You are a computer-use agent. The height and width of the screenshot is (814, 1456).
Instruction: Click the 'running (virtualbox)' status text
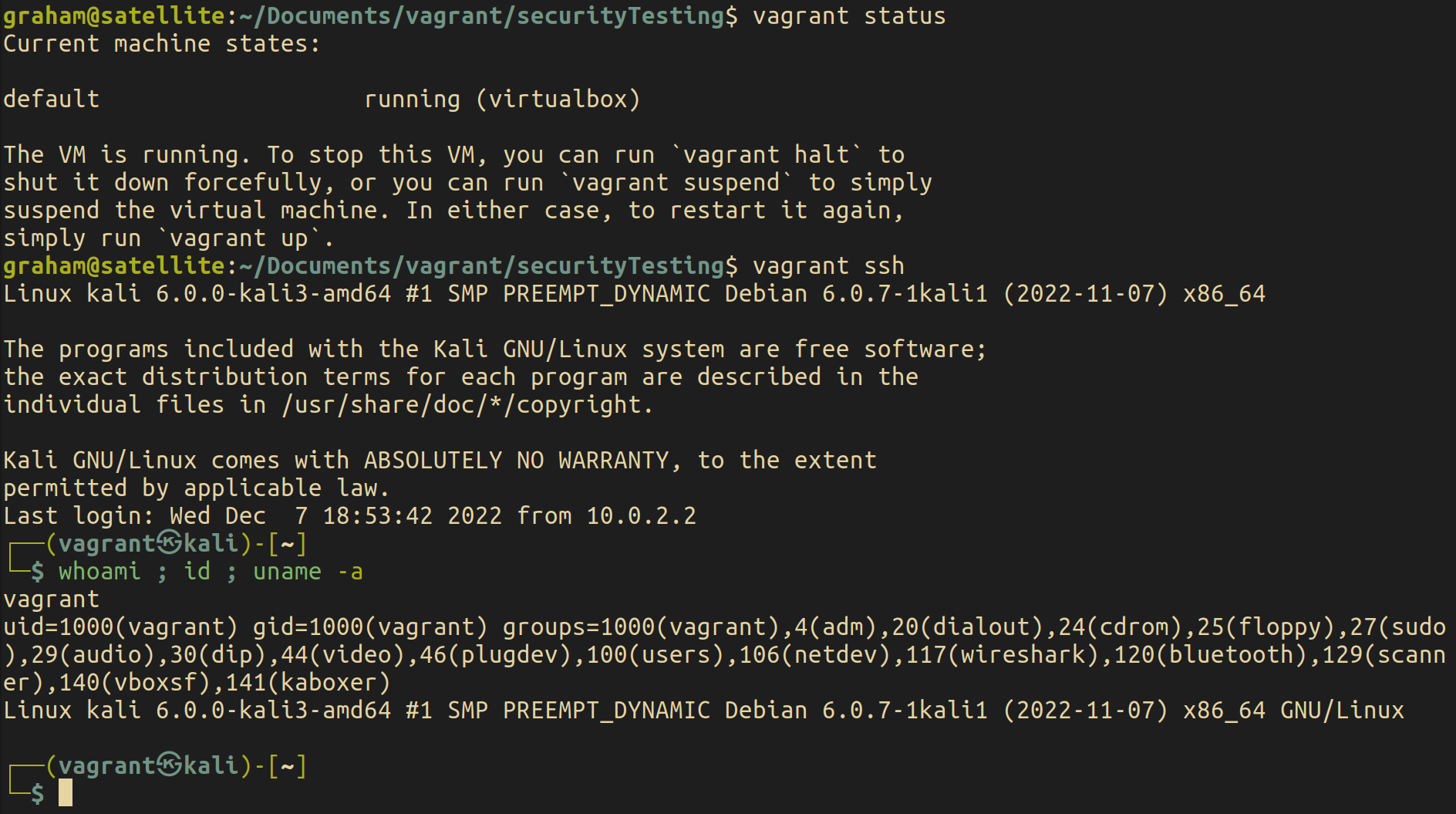pos(502,100)
